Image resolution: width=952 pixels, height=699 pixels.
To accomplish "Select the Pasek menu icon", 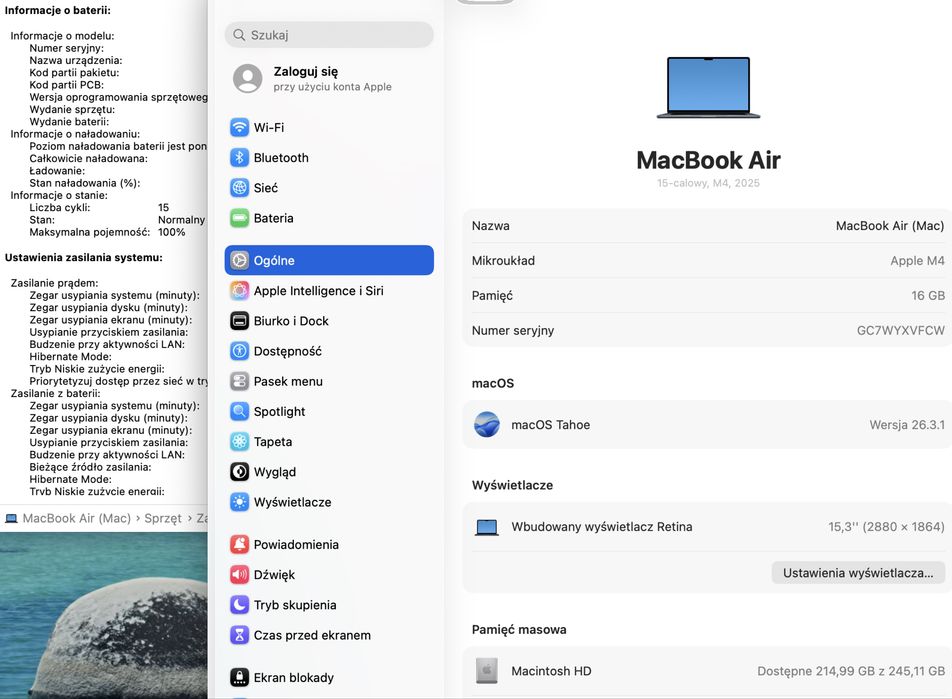I will (239, 381).
